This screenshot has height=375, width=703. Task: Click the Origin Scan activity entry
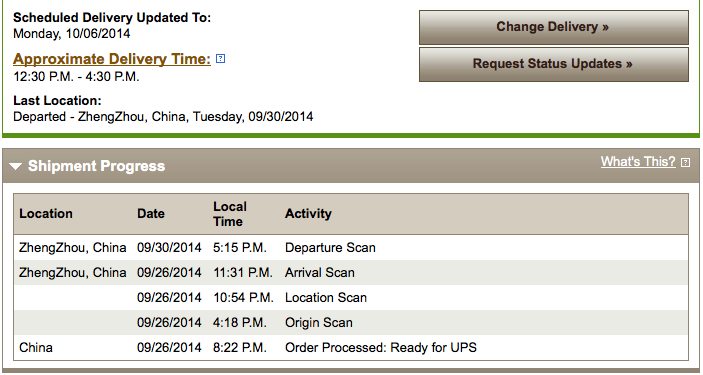[319, 323]
